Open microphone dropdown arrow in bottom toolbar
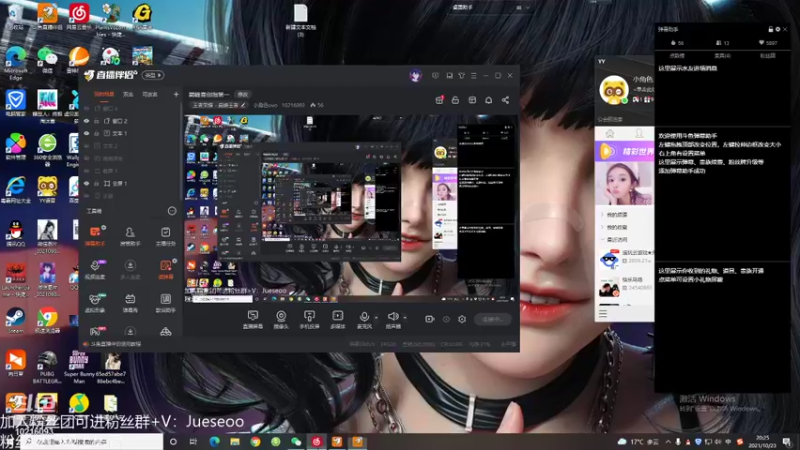 point(376,317)
